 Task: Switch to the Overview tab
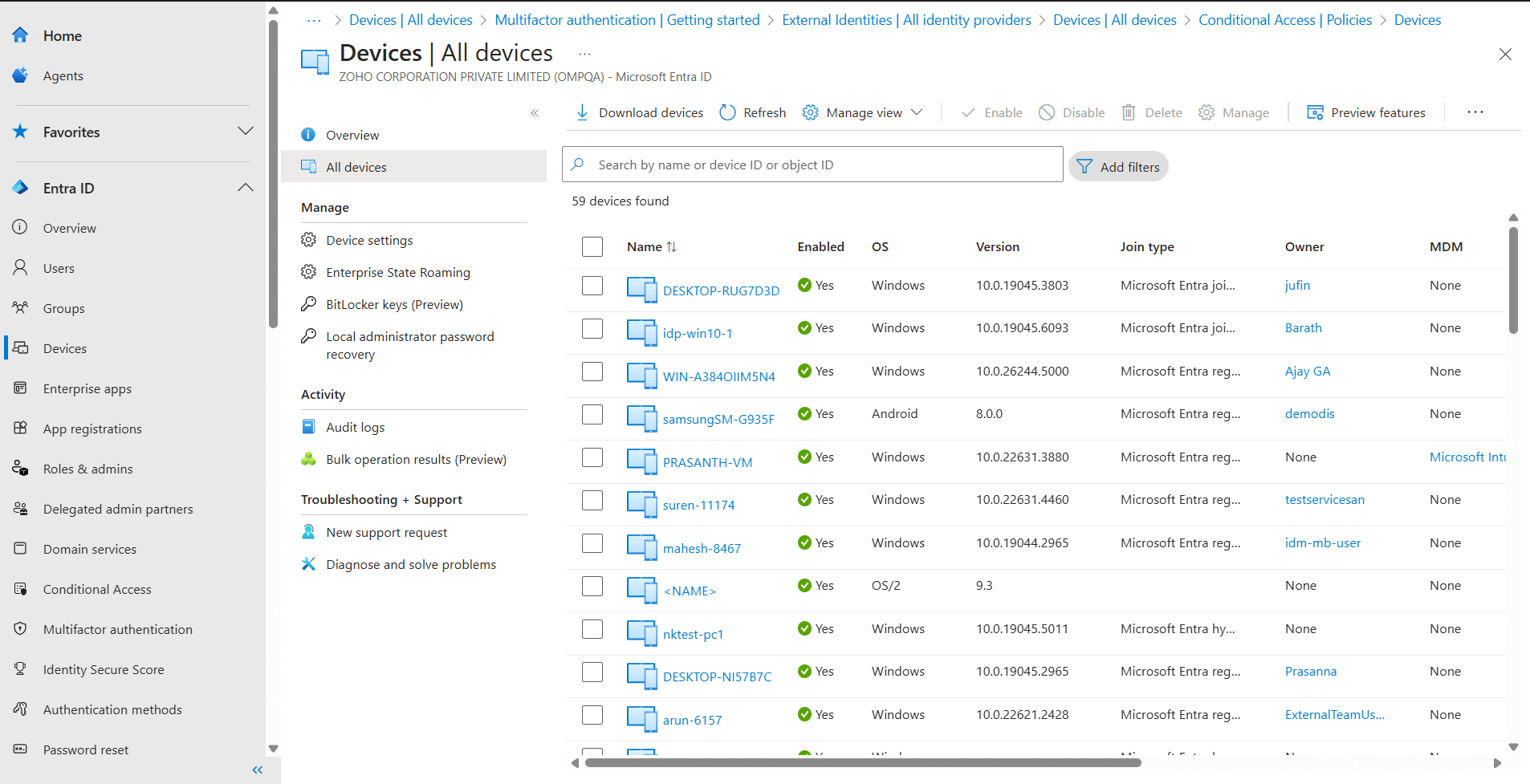point(352,134)
